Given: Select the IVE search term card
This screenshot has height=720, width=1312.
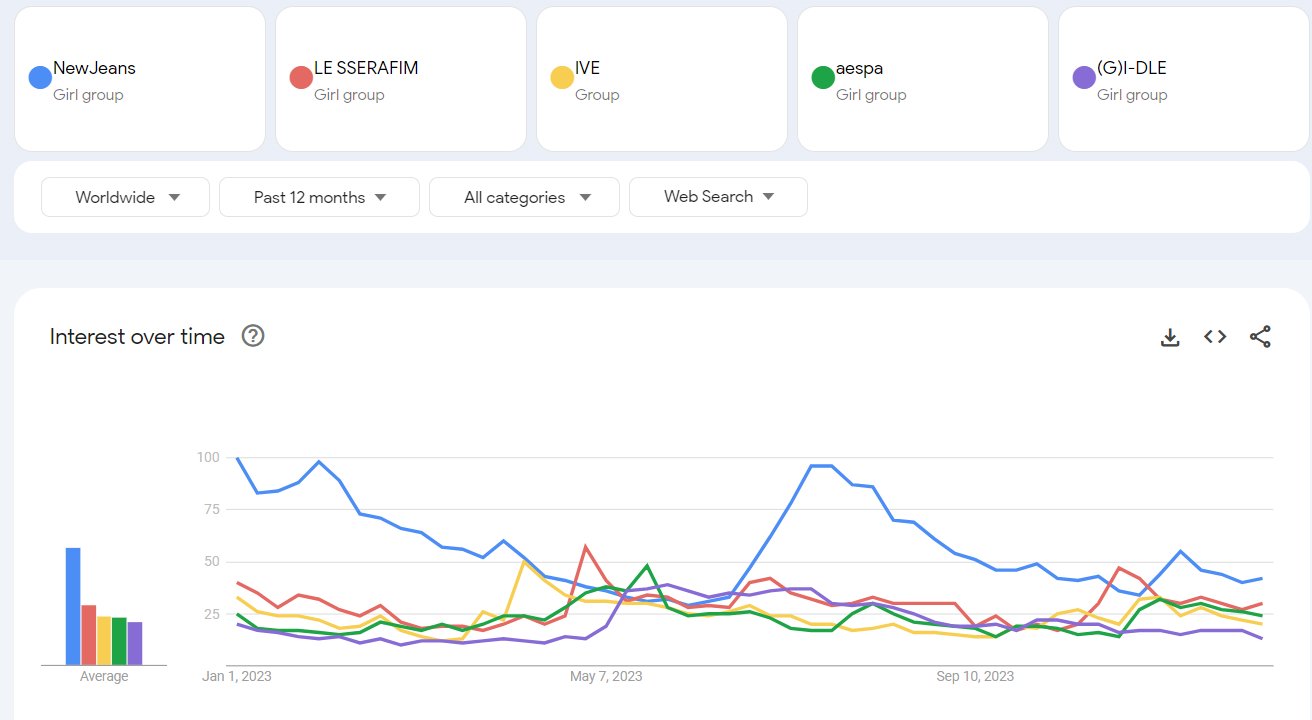Looking at the screenshot, I should tap(662, 79).
